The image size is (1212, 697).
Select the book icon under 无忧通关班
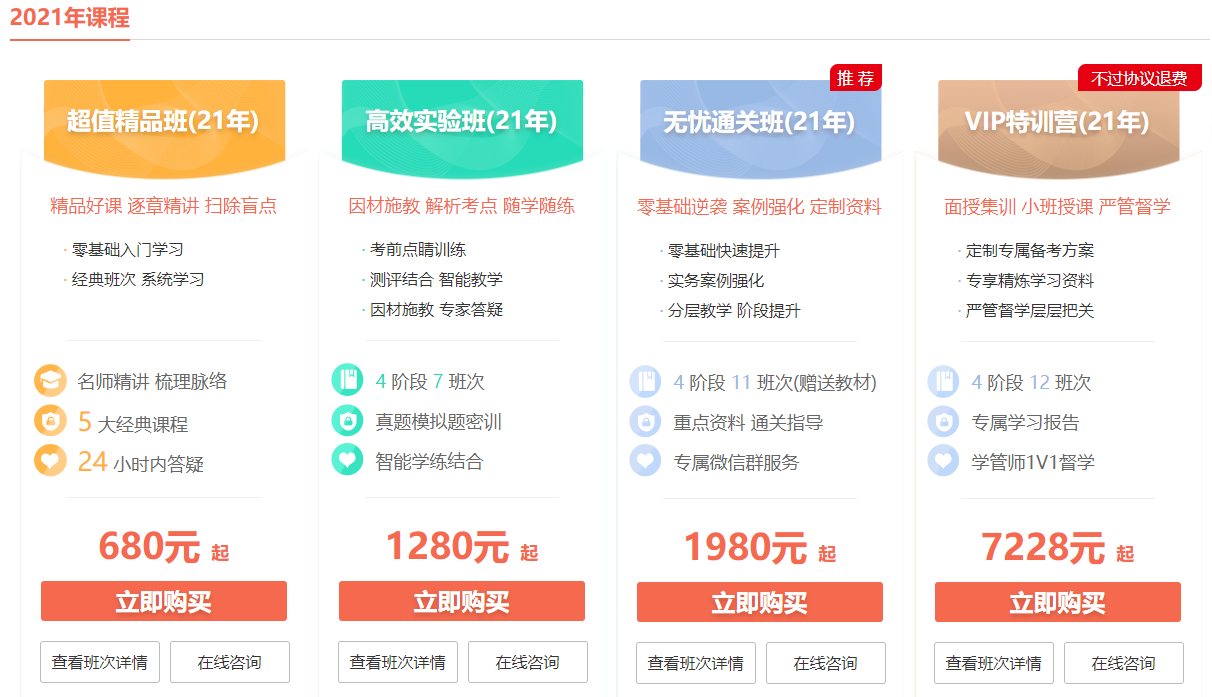click(x=645, y=380)
